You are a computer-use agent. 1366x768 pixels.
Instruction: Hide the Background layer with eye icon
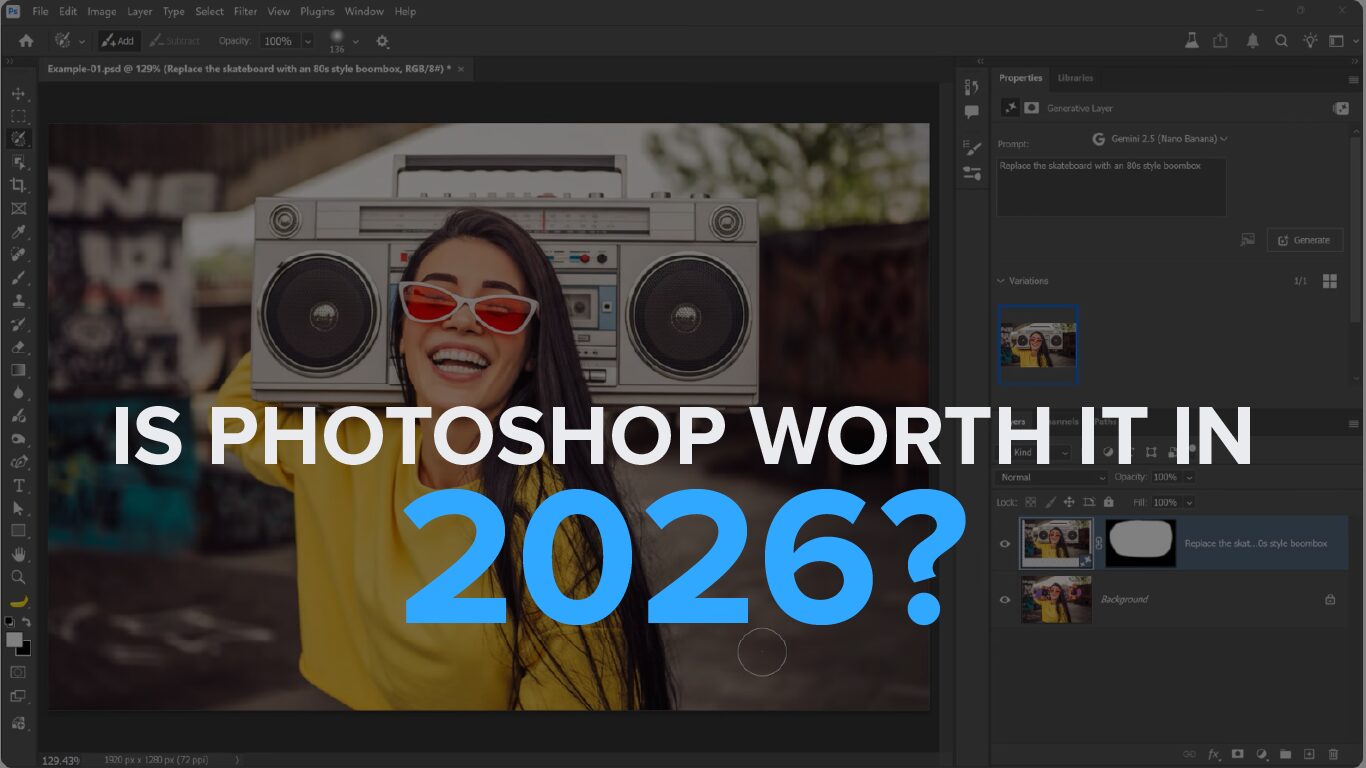[x=1005, y=600]
